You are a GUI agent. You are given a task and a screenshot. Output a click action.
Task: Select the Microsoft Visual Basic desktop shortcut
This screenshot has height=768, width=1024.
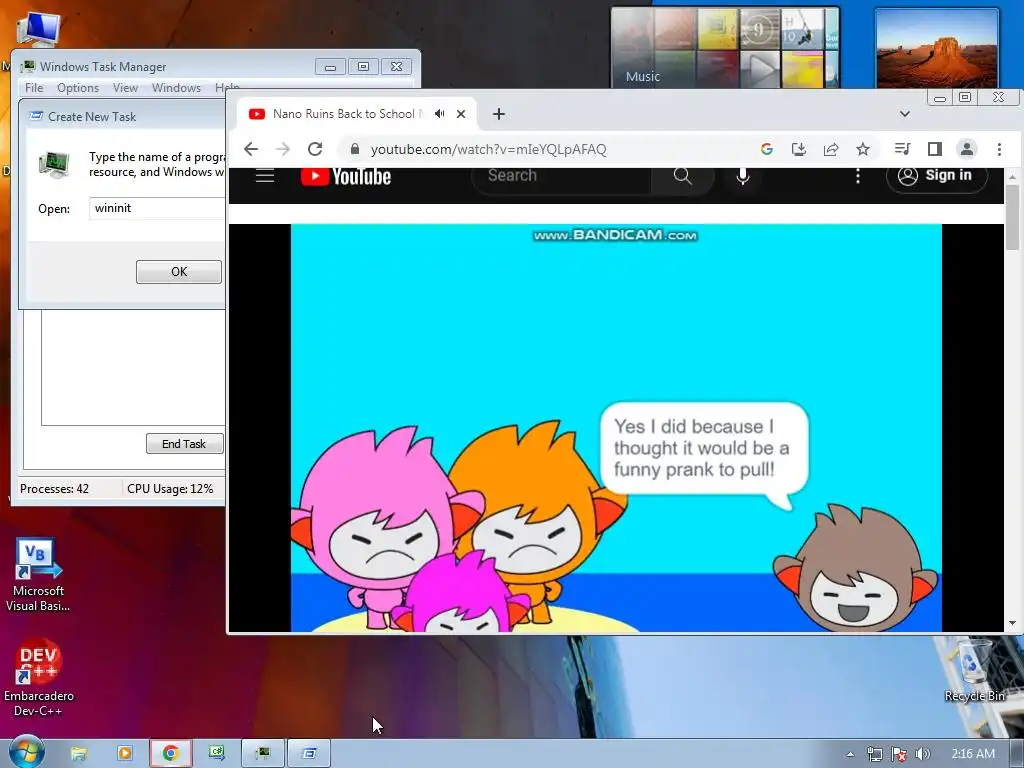[x=38, y=575]
